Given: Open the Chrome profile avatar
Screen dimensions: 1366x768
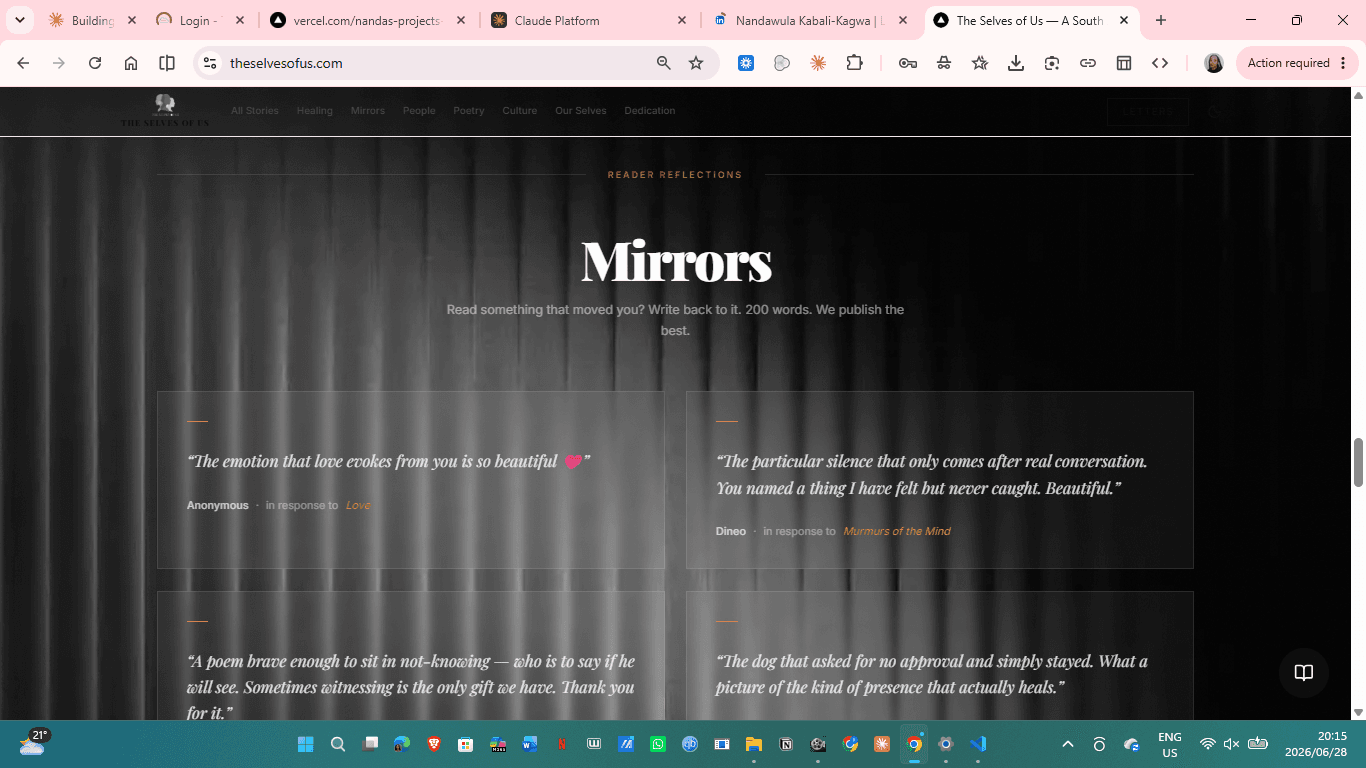Looking at the screenshot, I should pos(1214,63).
